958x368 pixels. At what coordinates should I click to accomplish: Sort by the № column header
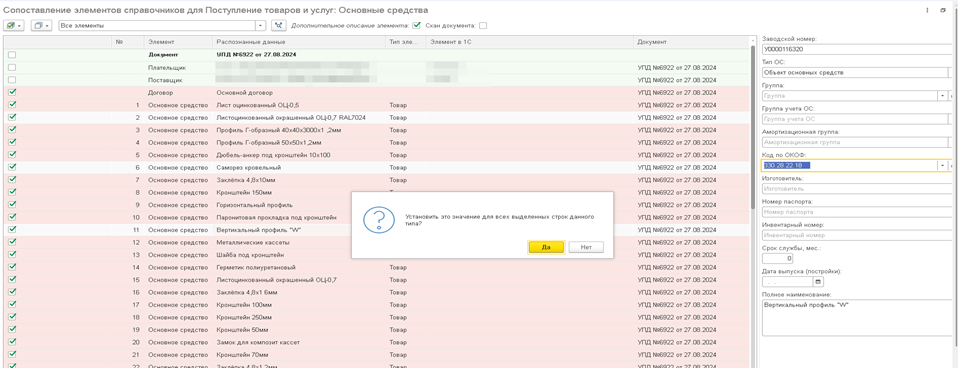128,42
